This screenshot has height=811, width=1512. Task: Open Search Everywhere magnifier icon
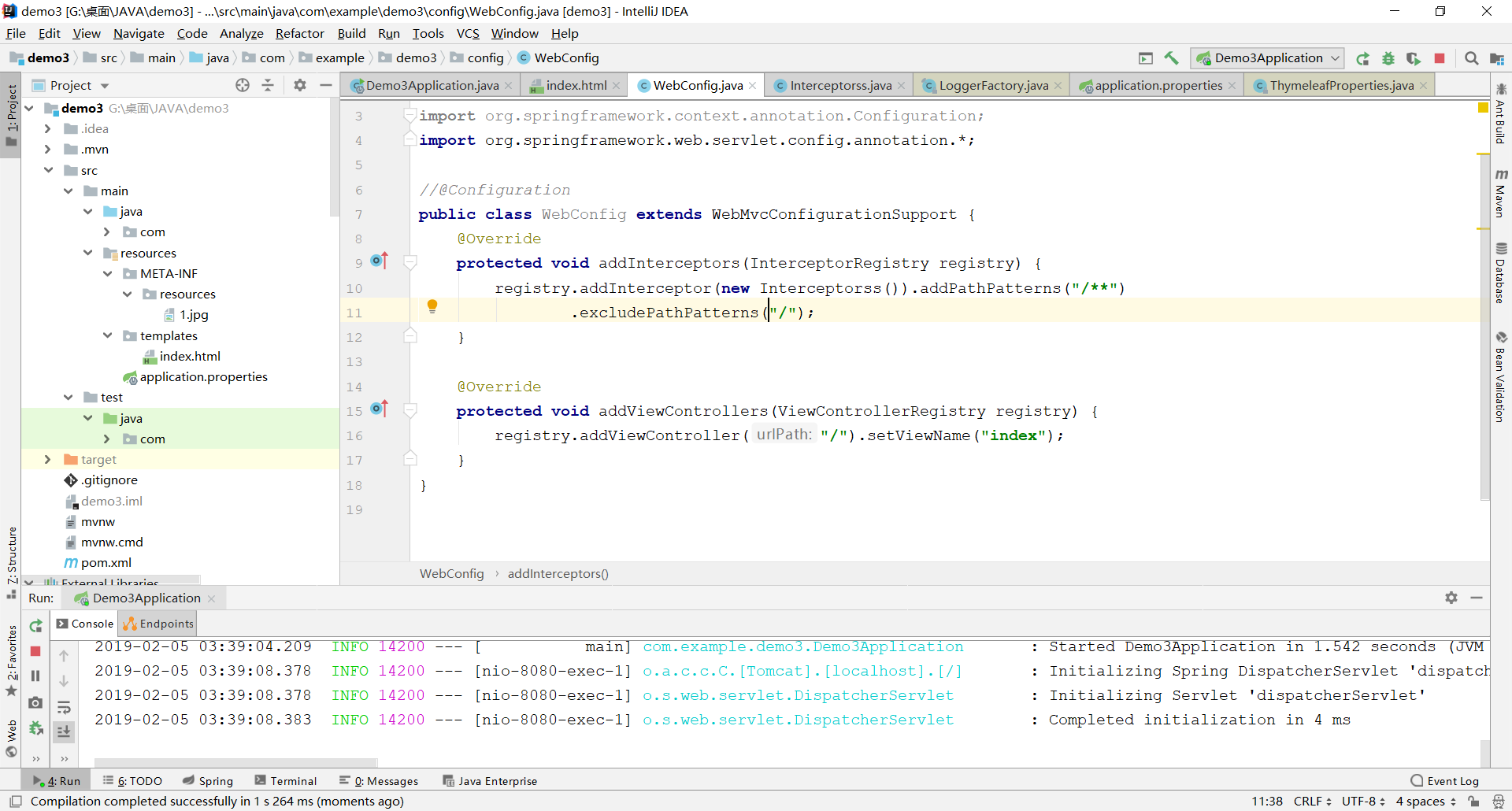pyautogui.click(x=1471, y=58)
